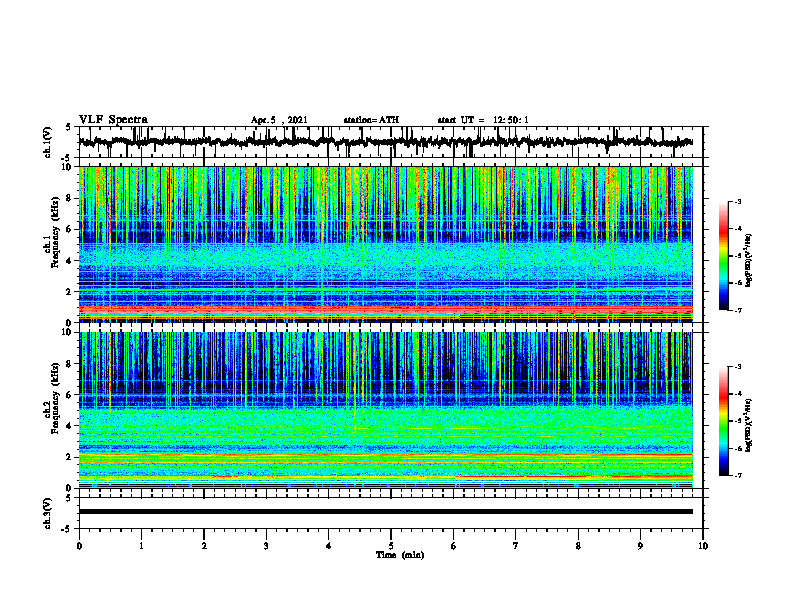This screenshot has height=612, width=792.
Task: Select the ch.2 "Frequency (kHz)" axis label
Action: pyautogui.click(x=55, y=398)
